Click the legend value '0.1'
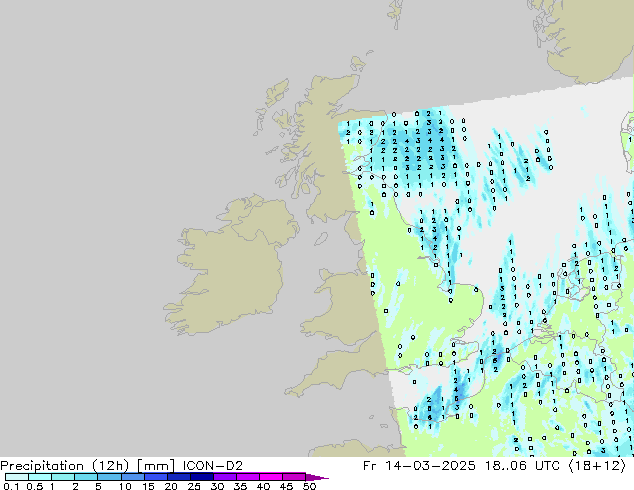Image resolution: width=634 pixels, height=490 pixels. (11, 486)
